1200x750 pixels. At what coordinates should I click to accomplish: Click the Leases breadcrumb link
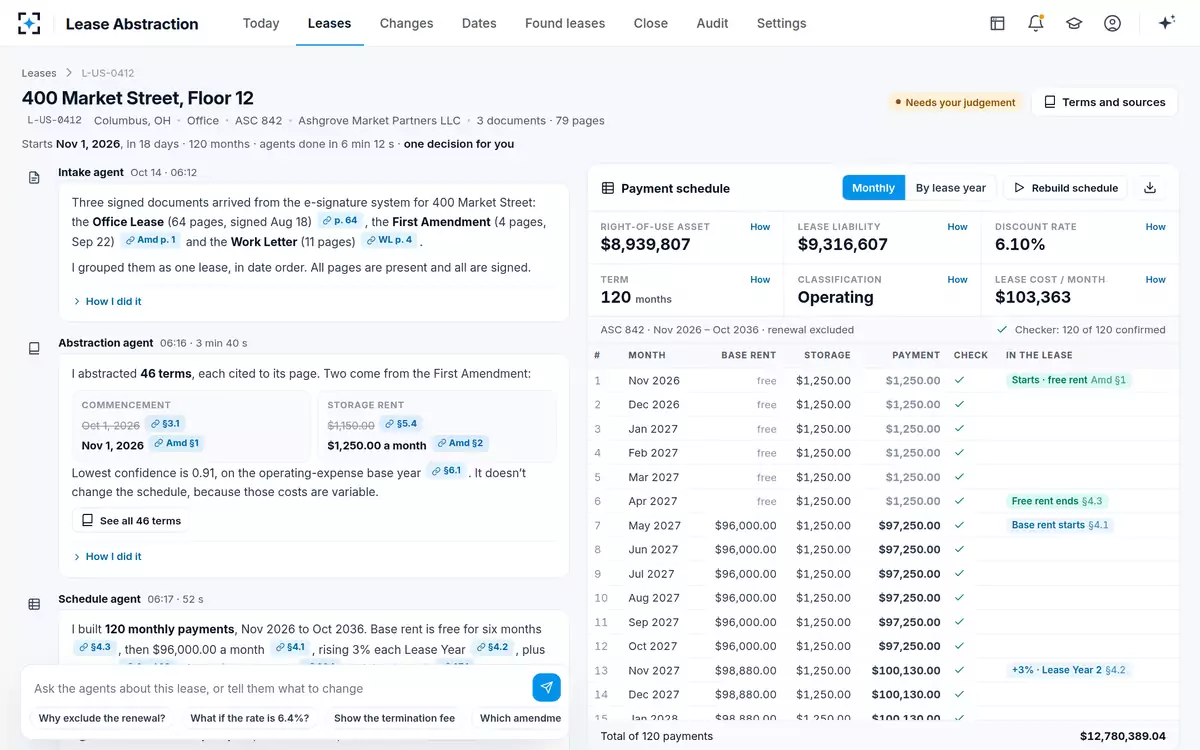coord(39,73)
